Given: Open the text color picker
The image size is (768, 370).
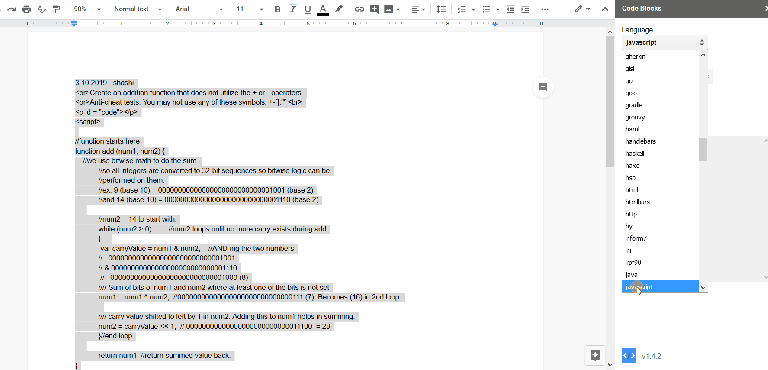Looking at the screenshot, I should [323, 9].
